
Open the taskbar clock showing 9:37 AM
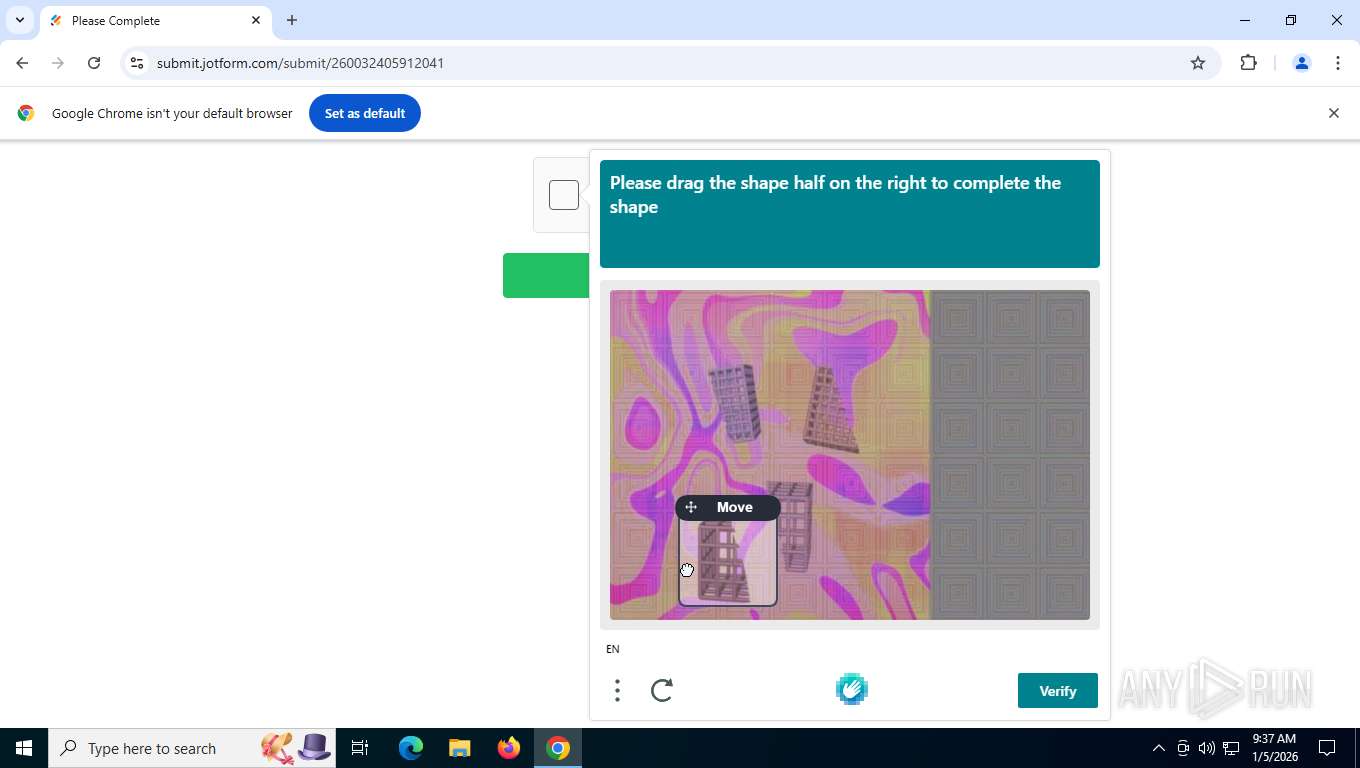[1274, 748]
